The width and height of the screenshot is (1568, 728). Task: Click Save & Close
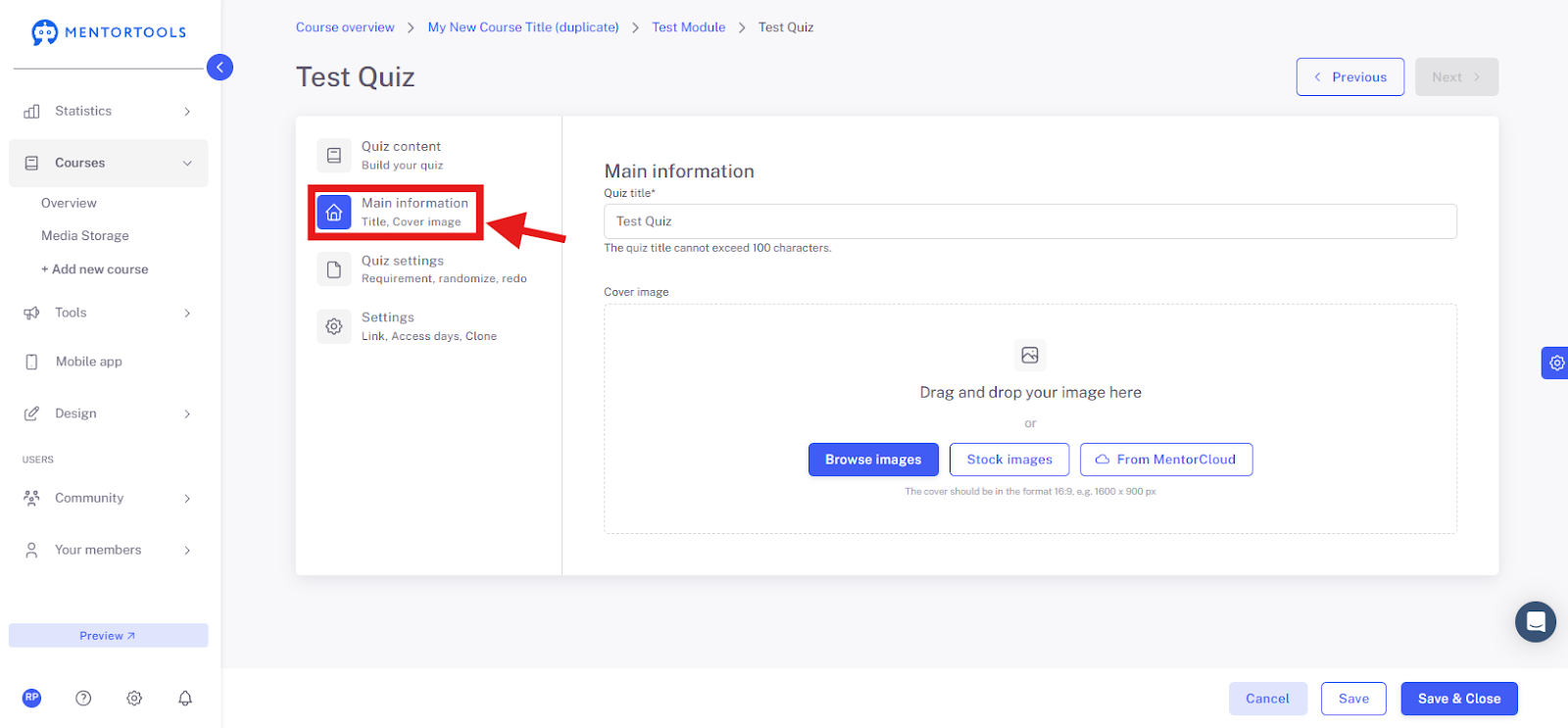(x=1459, y=699)
